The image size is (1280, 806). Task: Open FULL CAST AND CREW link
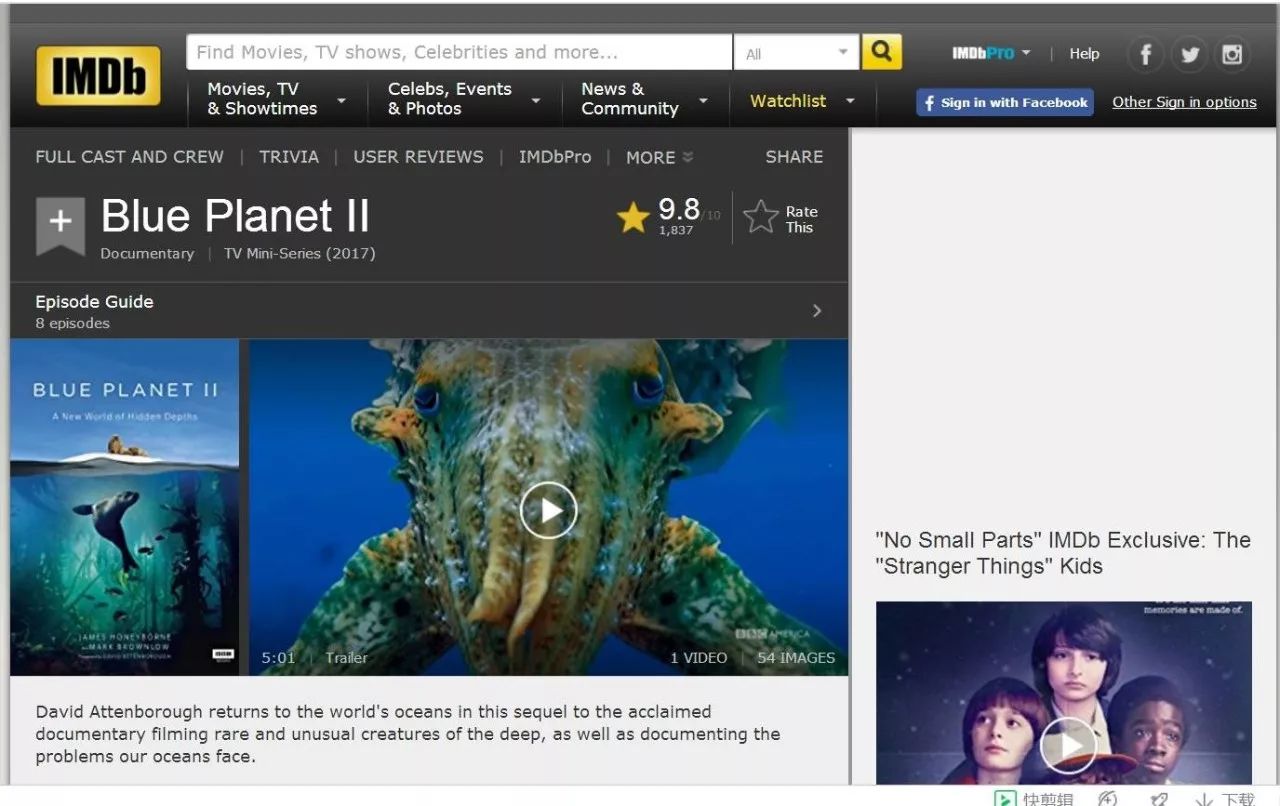pyautogui.click(x=129, y=157)
